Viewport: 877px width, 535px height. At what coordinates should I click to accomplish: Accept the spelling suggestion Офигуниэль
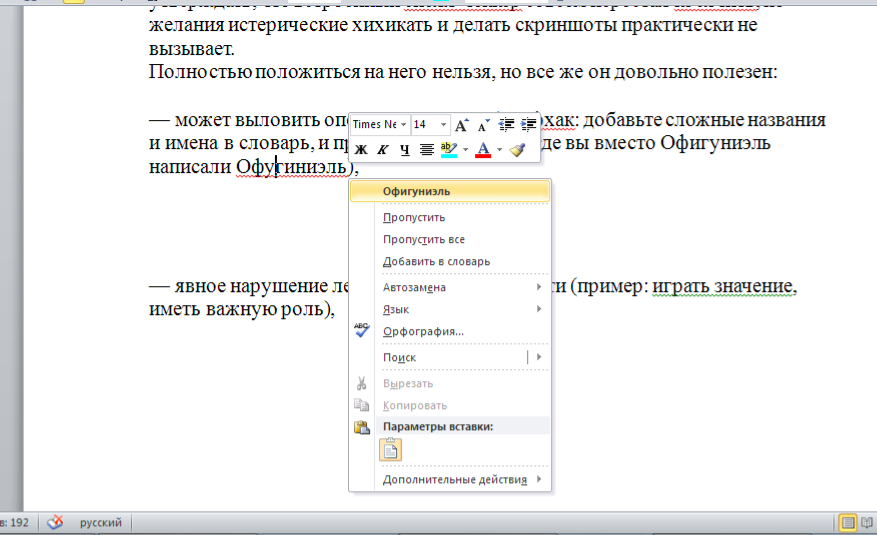click(417, 190)
